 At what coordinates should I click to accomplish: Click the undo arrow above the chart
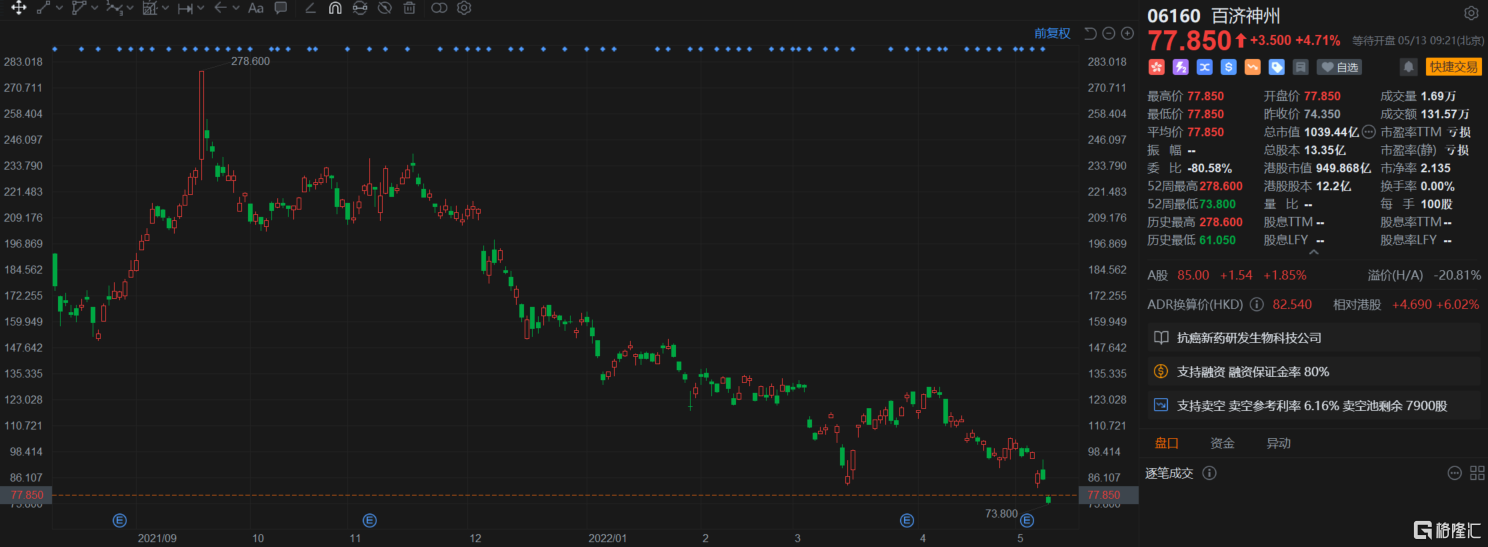click(x=1090, y=33)
